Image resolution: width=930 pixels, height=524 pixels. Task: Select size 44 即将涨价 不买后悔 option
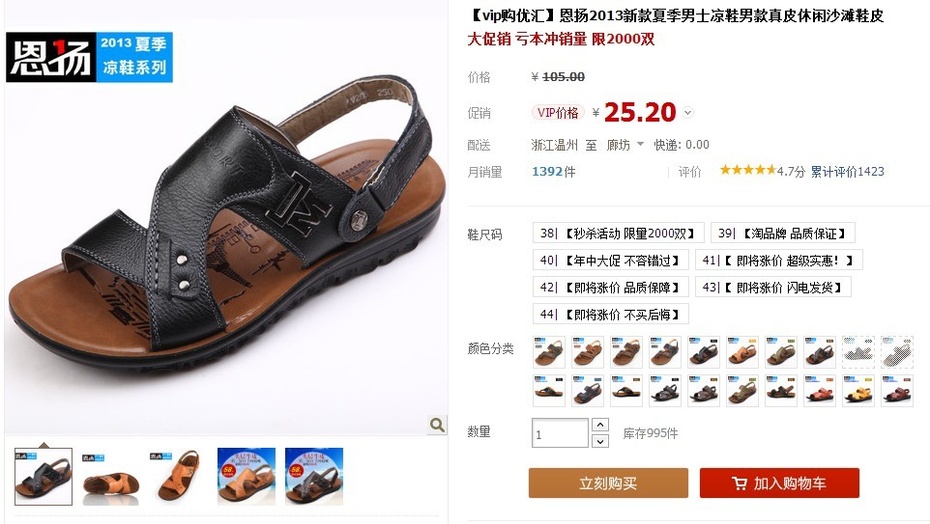[610, 314]
